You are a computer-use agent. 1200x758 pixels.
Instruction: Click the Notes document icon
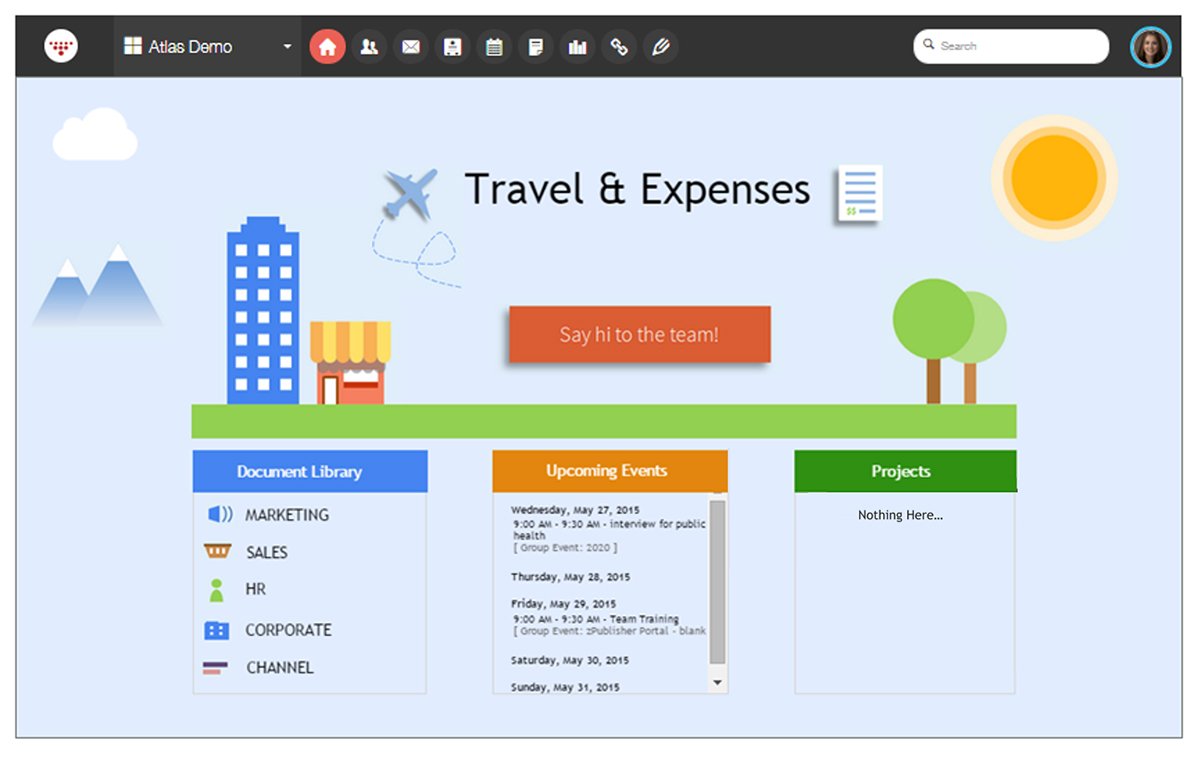[536, 45]
